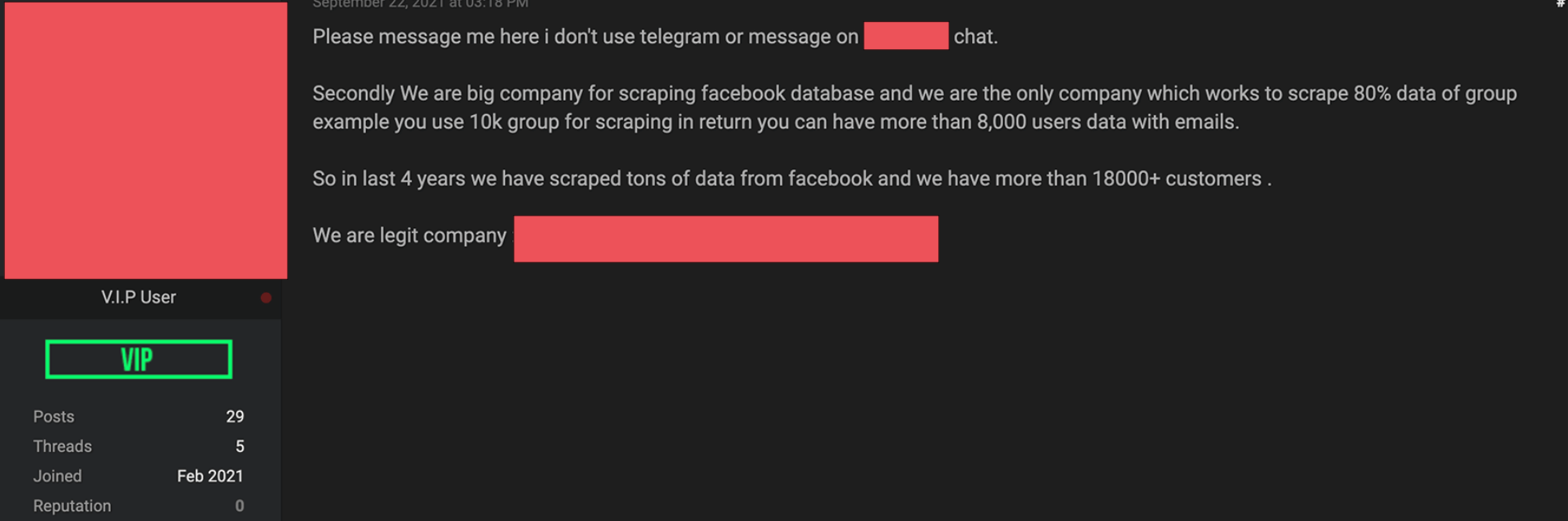Click the Joined label
Viewport: 1568px width, 521px height.
tap(57, 476)
